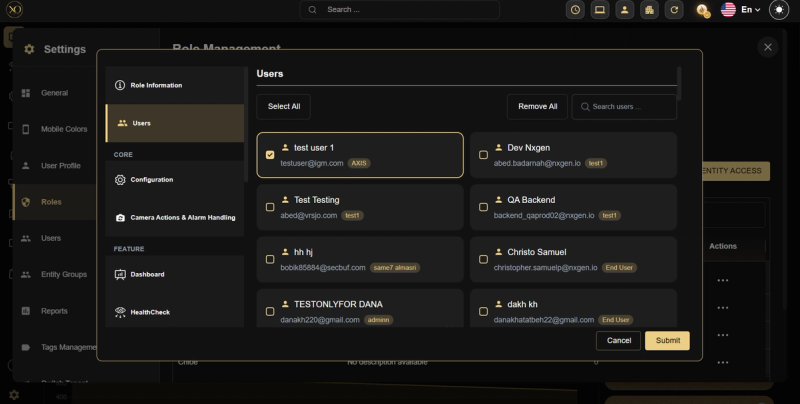The width and height of the screenshot is (800, 404).
Task: Click the refresh icon in top bar
Action: pyautogui.click(x=674, y=10)
